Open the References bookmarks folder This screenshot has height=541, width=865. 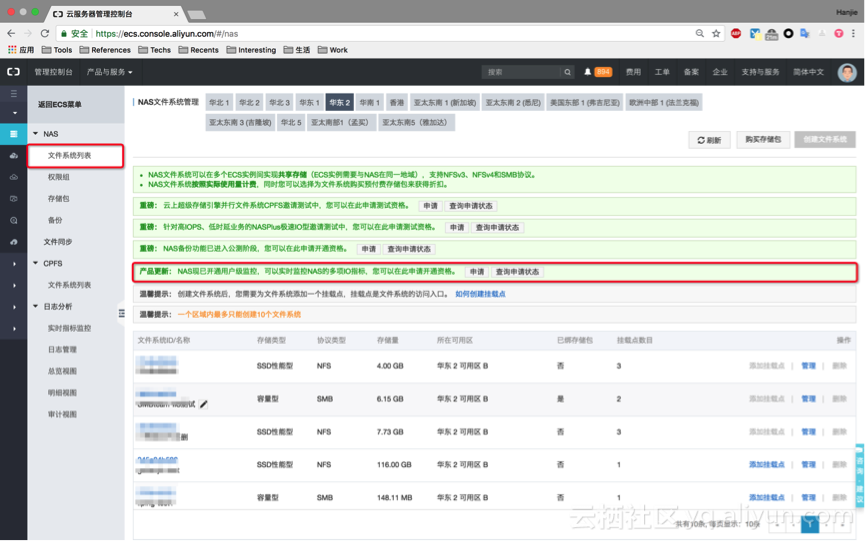pos(105,50)
